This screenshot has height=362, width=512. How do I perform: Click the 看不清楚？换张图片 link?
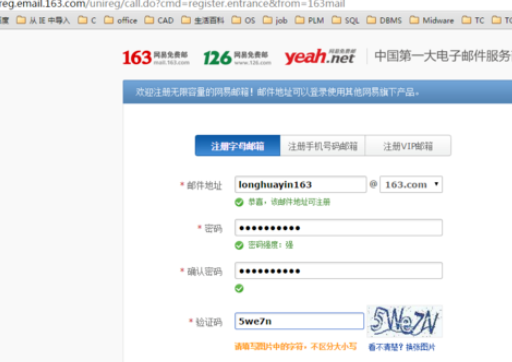402,347
